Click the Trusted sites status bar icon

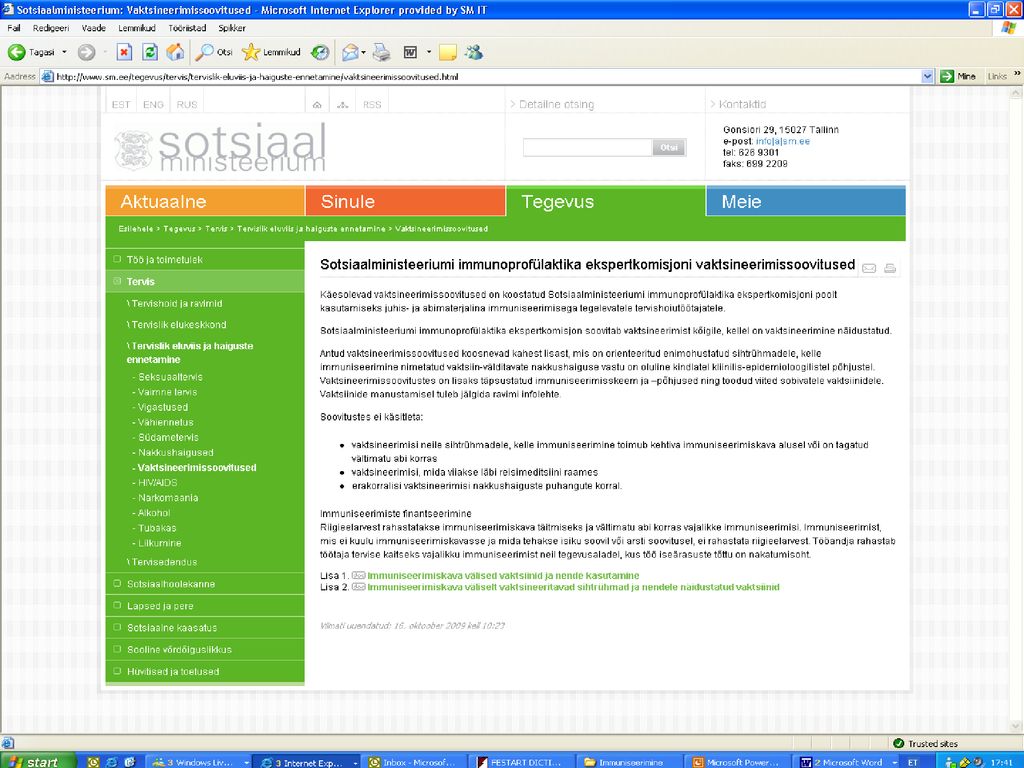pyautogui.click(x=899, y=743)
